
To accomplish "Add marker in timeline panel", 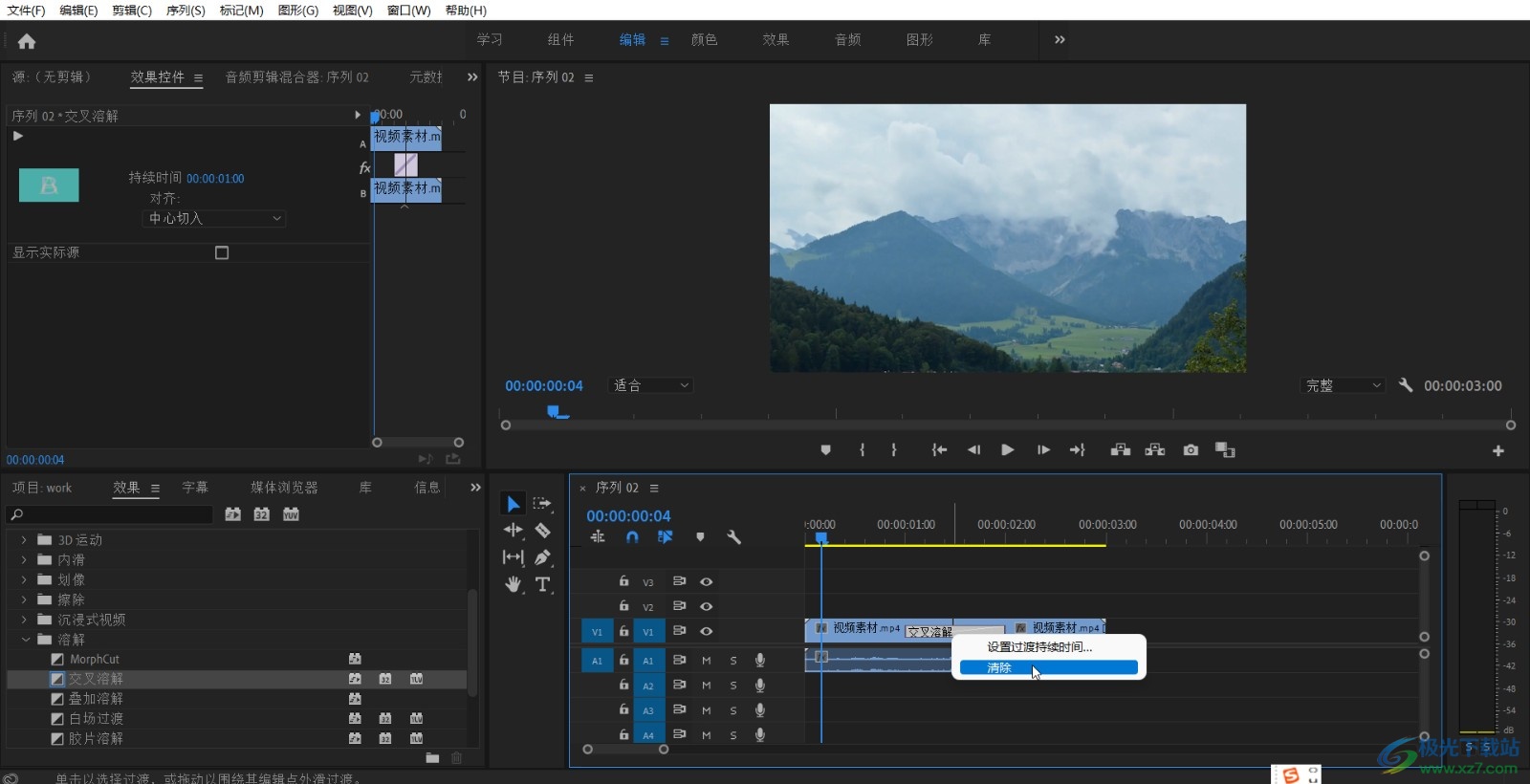I will click(700, 537).
